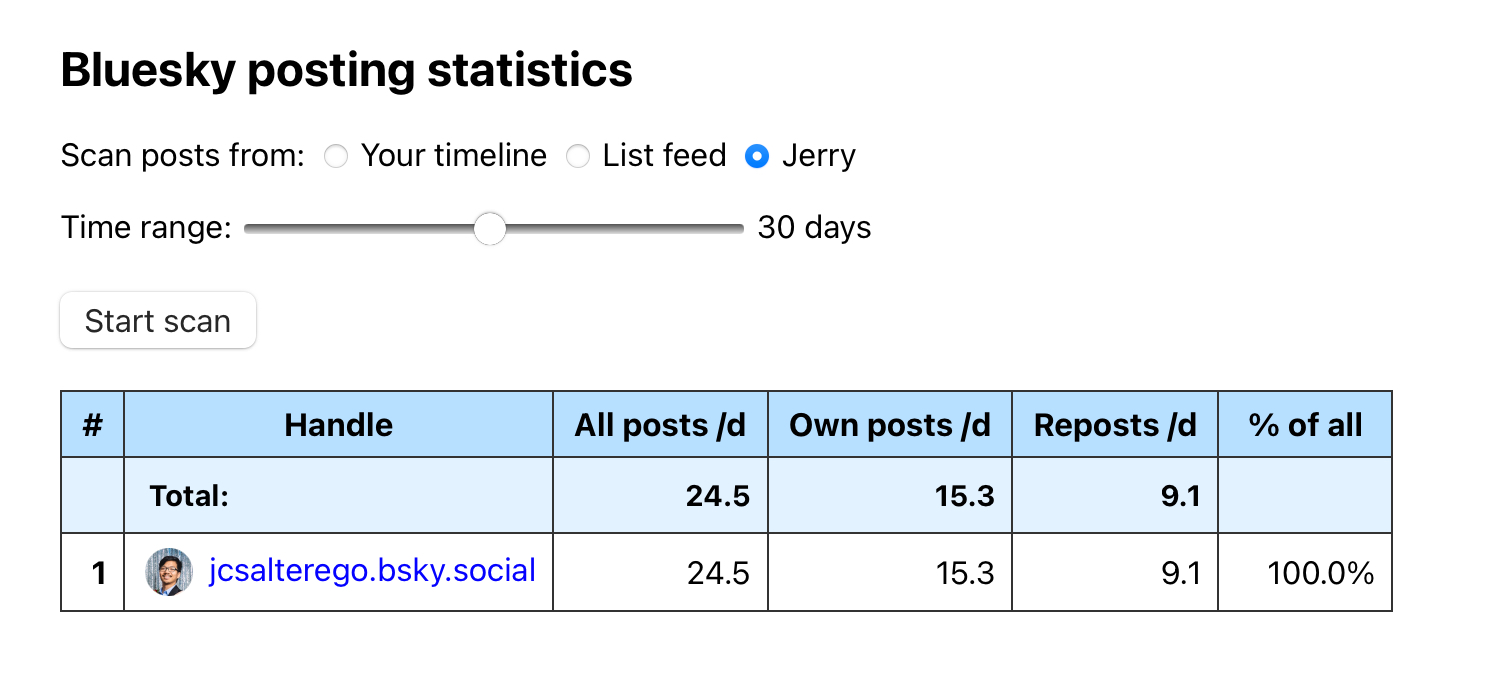Click the "Reposts /d" column header
Viewport: 1492px width, 690px height.
pyautogui.click(x=1115, y=425)
